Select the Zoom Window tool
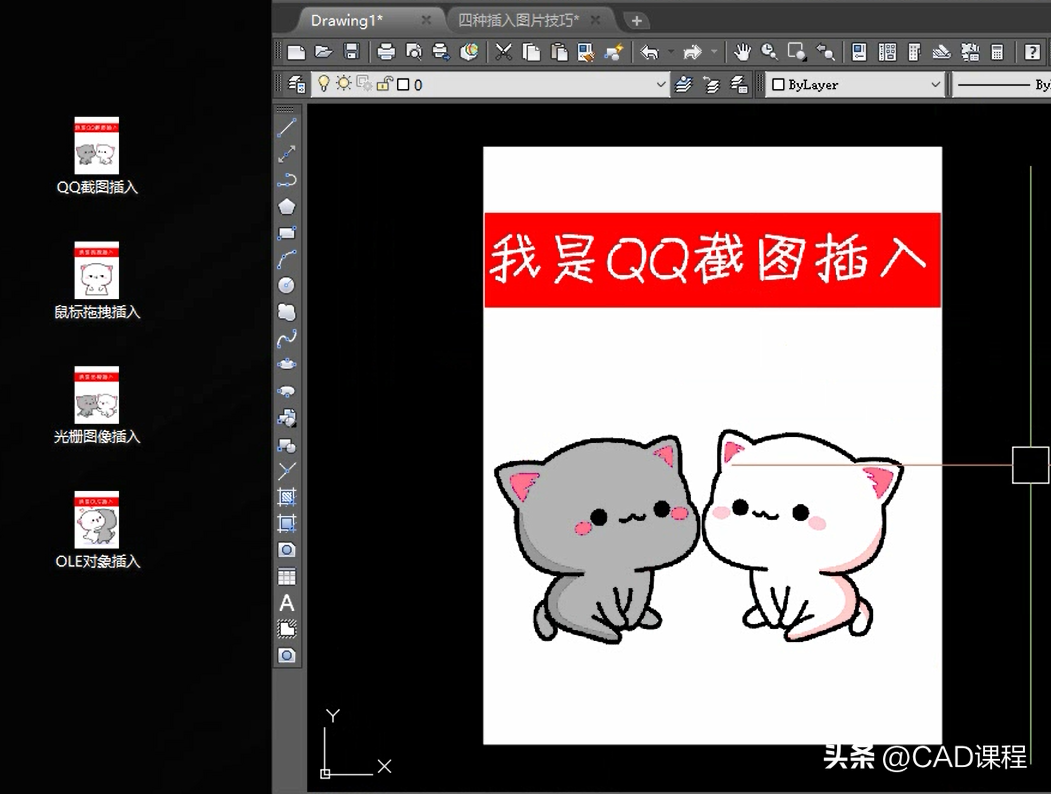Viewport: 1051px width, 794px height. pos(796,52)
